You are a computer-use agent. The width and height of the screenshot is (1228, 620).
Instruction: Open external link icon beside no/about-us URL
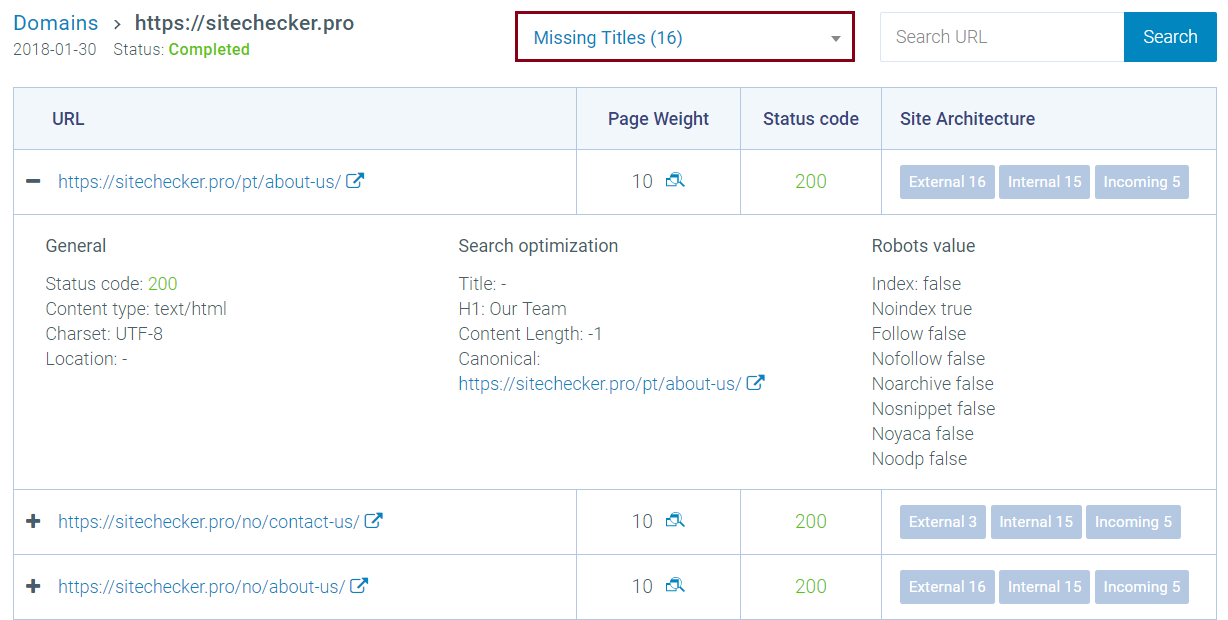click(x=359, y=586)
